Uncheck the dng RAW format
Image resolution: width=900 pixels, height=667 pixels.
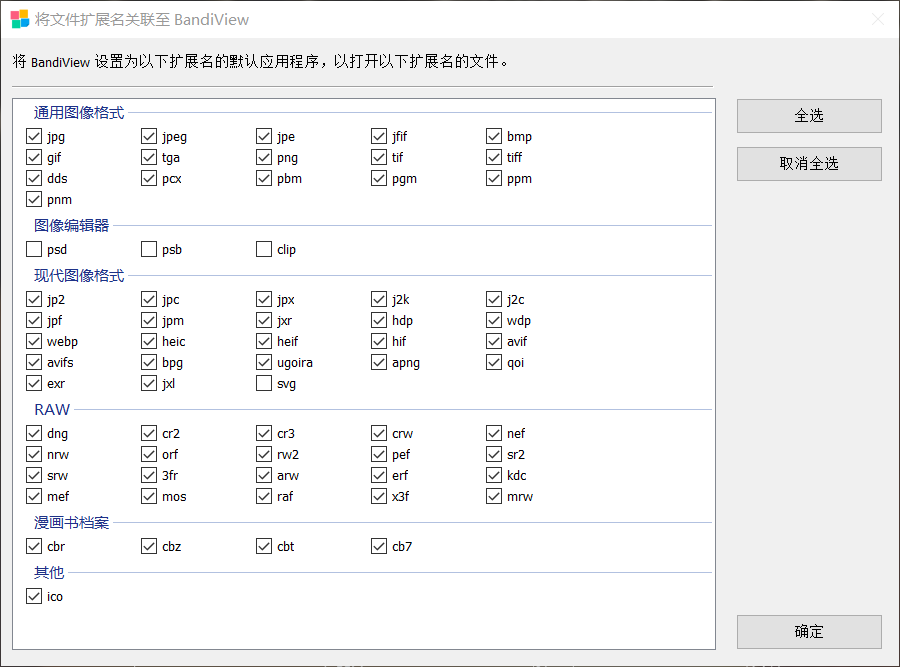click(34, 433)
